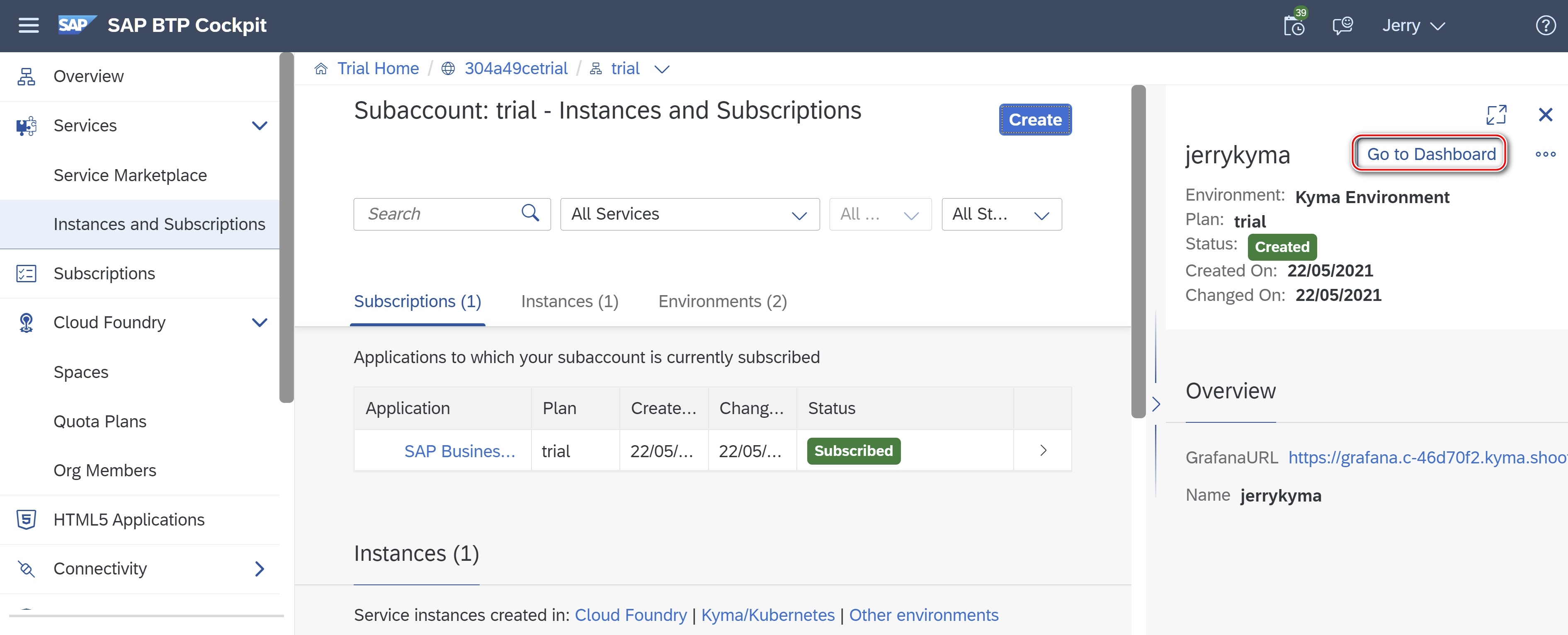Open the SAP Busines... application link

459,451
